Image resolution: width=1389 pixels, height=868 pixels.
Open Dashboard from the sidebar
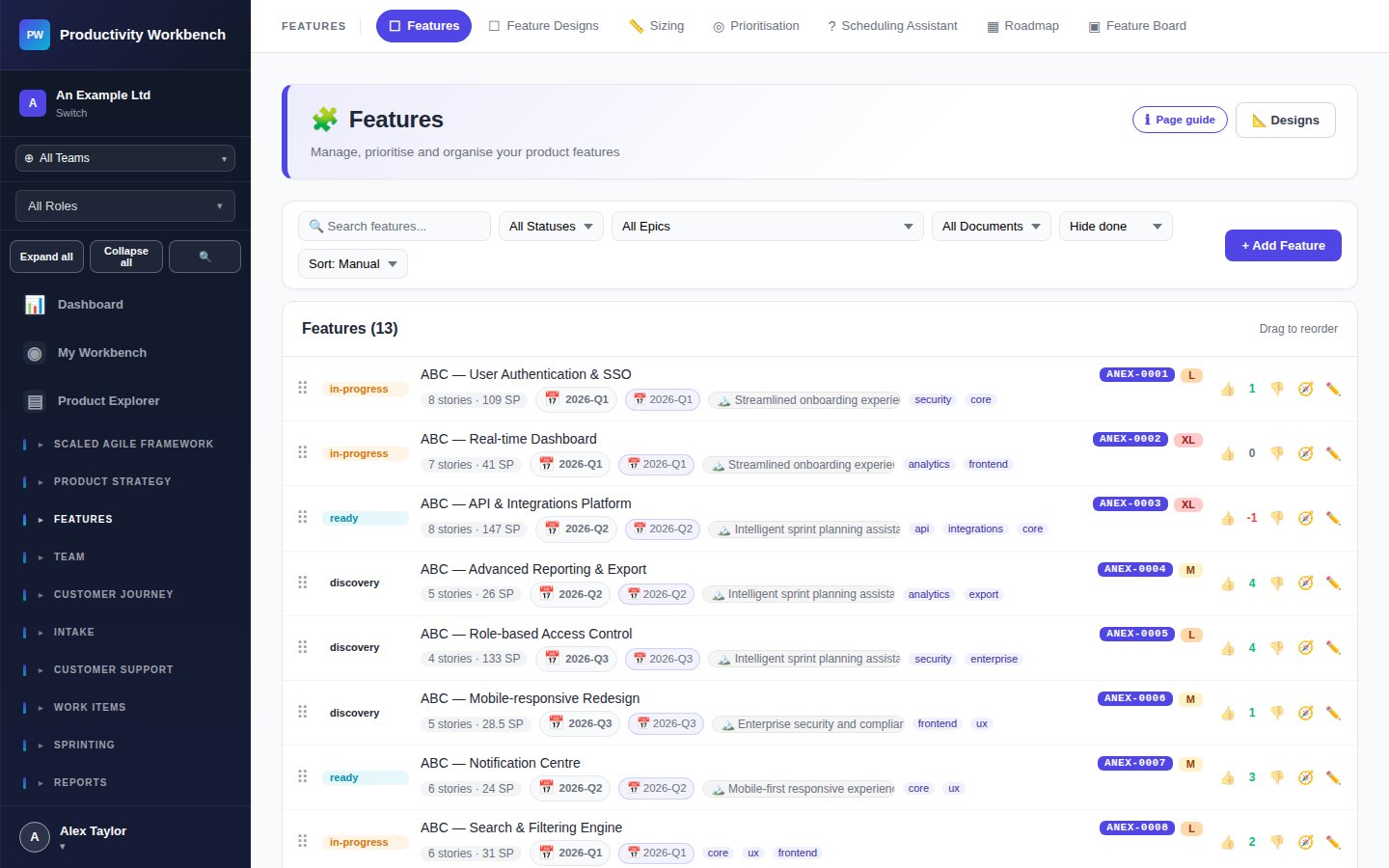125,305
